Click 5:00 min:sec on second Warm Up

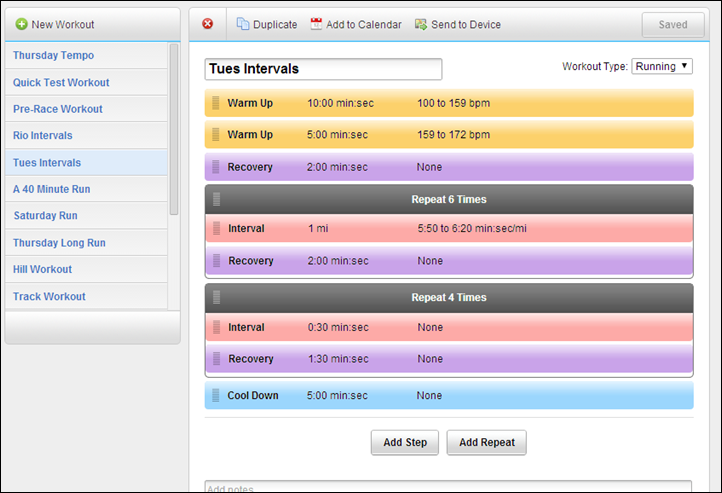(x=337, y=135)
